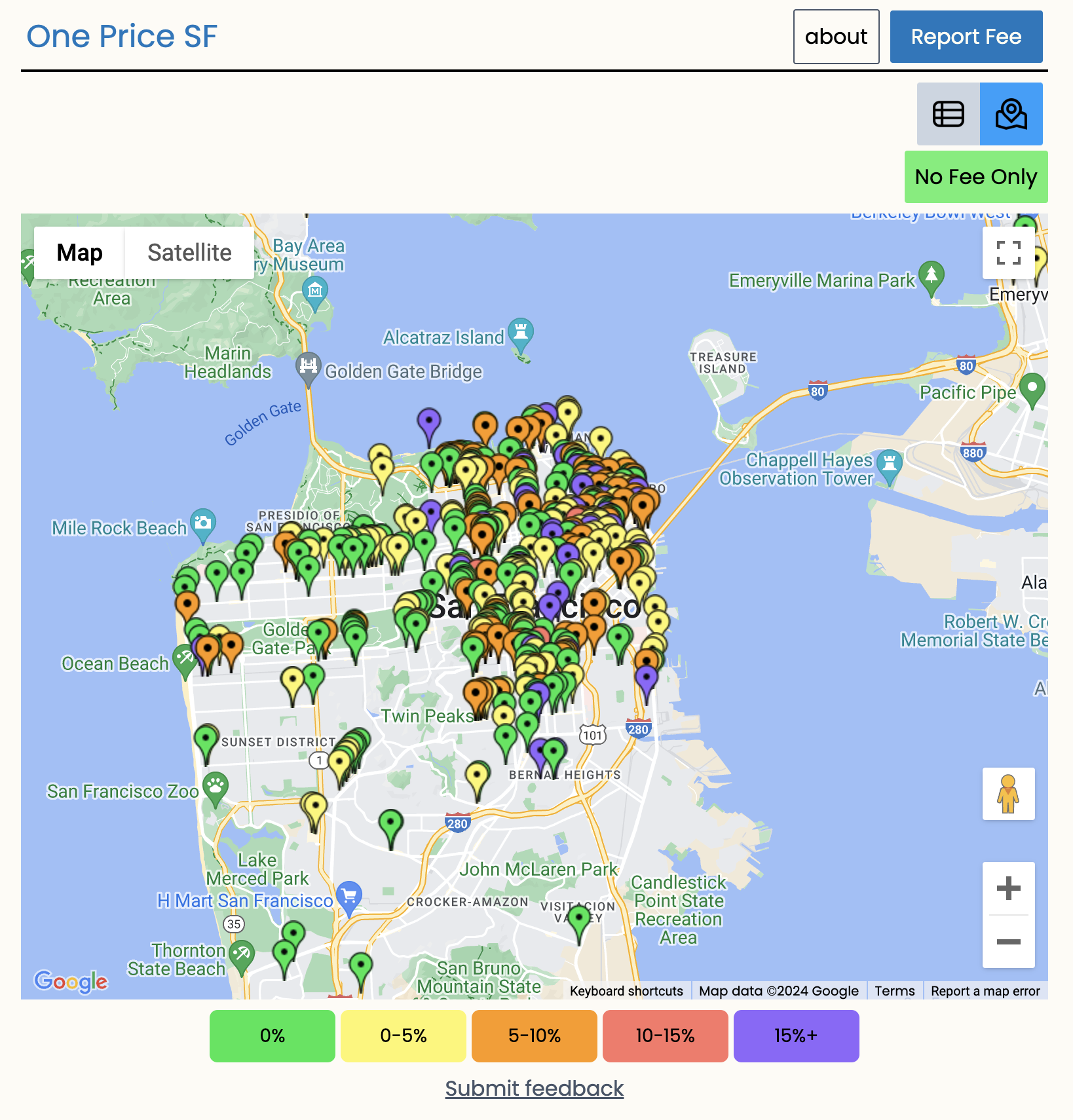Click the Marin Headlands label
Screen dimensions: 1073x1120
point(227,362)
